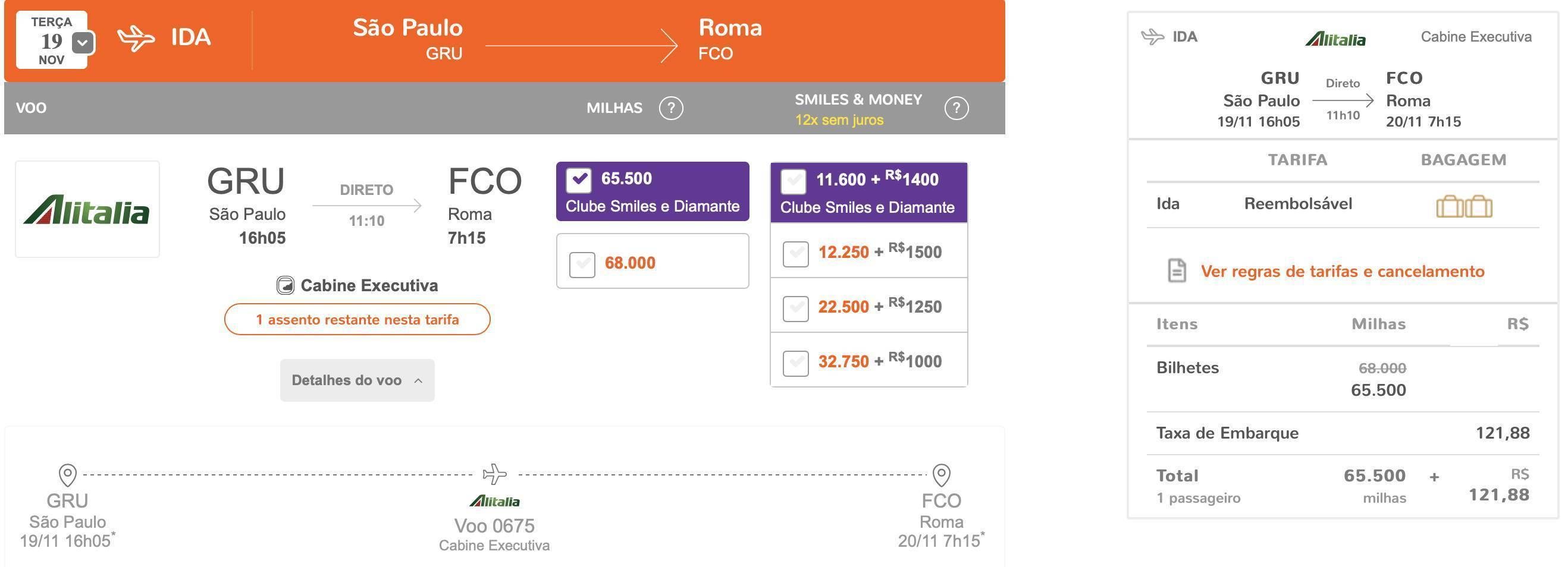Collapse the Detalhes do voo section
This screenshot has height=567, width=1568.
(357, 380)
